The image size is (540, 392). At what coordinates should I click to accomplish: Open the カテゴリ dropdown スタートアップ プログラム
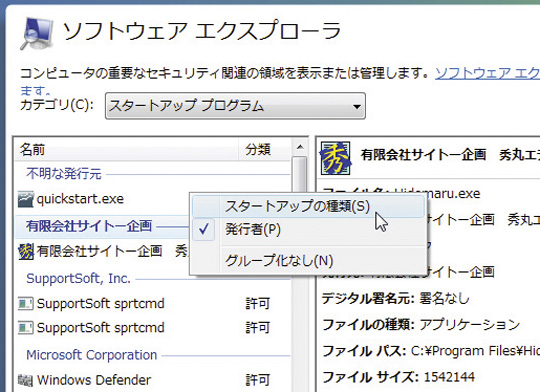click(235, 106)
